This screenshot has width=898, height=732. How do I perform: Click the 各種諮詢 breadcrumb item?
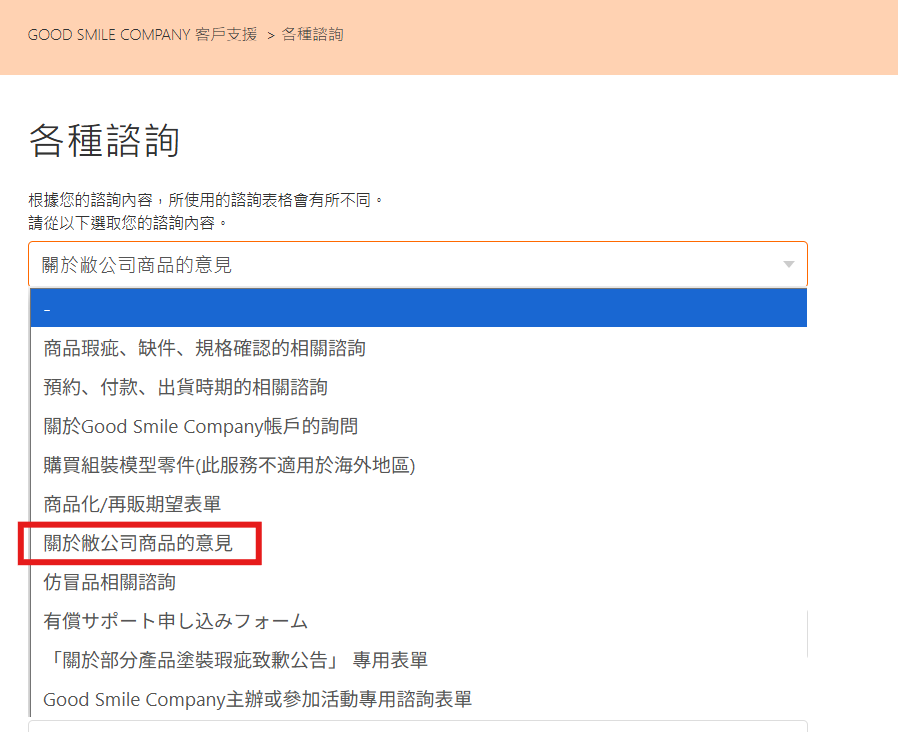pyautogui.click(x=312, y=35)
